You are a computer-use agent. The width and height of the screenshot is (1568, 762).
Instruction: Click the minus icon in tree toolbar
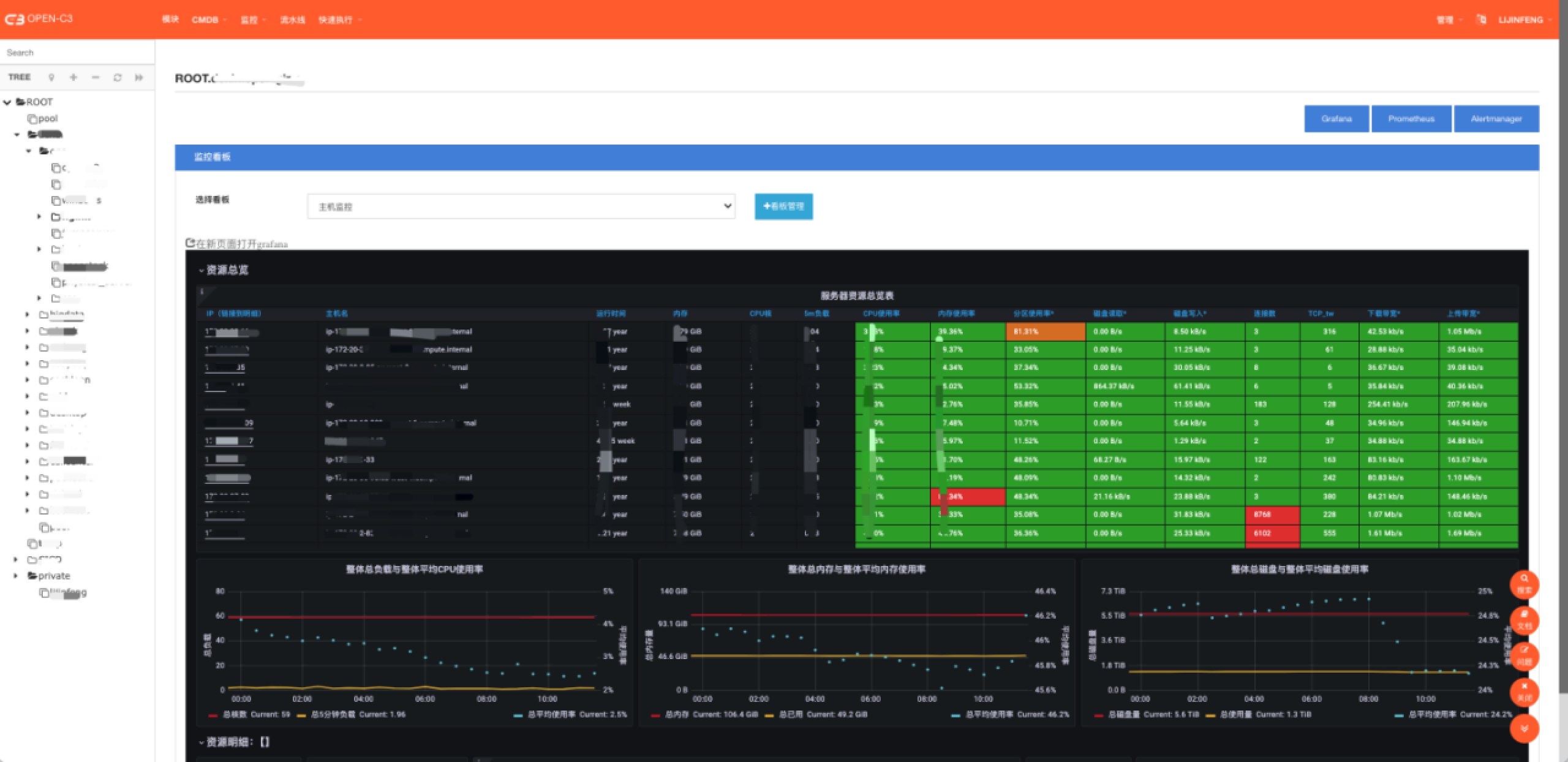click(x=96, y=77)
